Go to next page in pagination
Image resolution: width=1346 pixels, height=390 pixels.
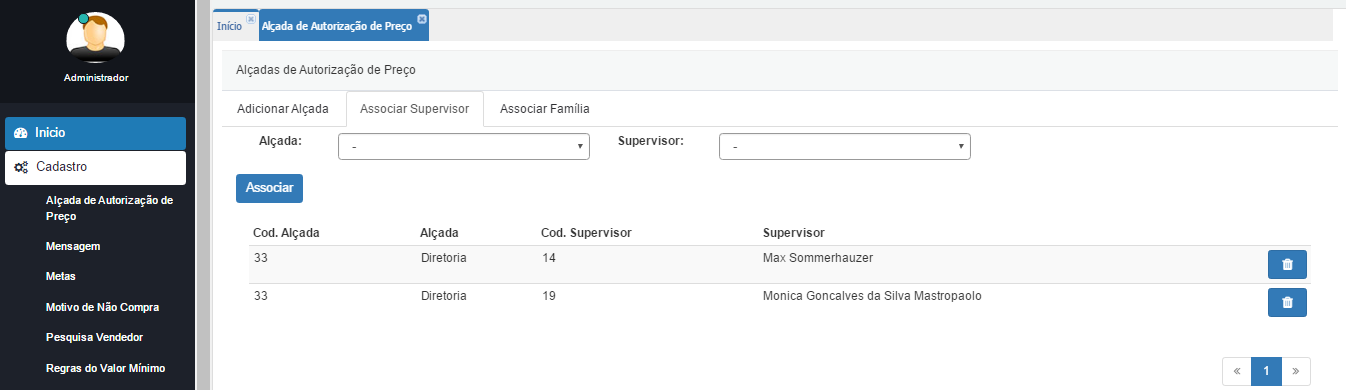tap(1295, 371)
